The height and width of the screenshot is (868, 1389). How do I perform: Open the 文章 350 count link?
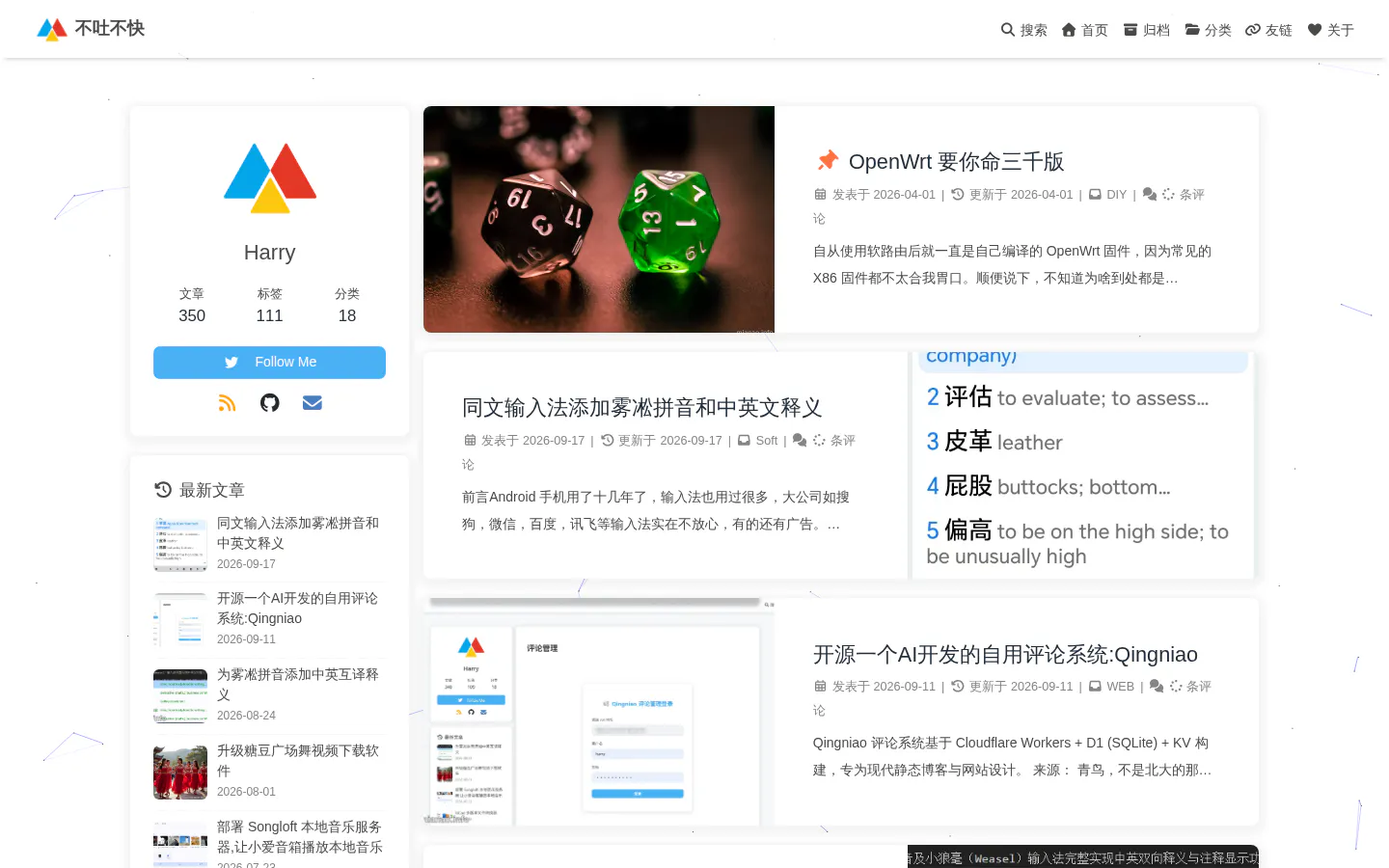coord(192,305)
